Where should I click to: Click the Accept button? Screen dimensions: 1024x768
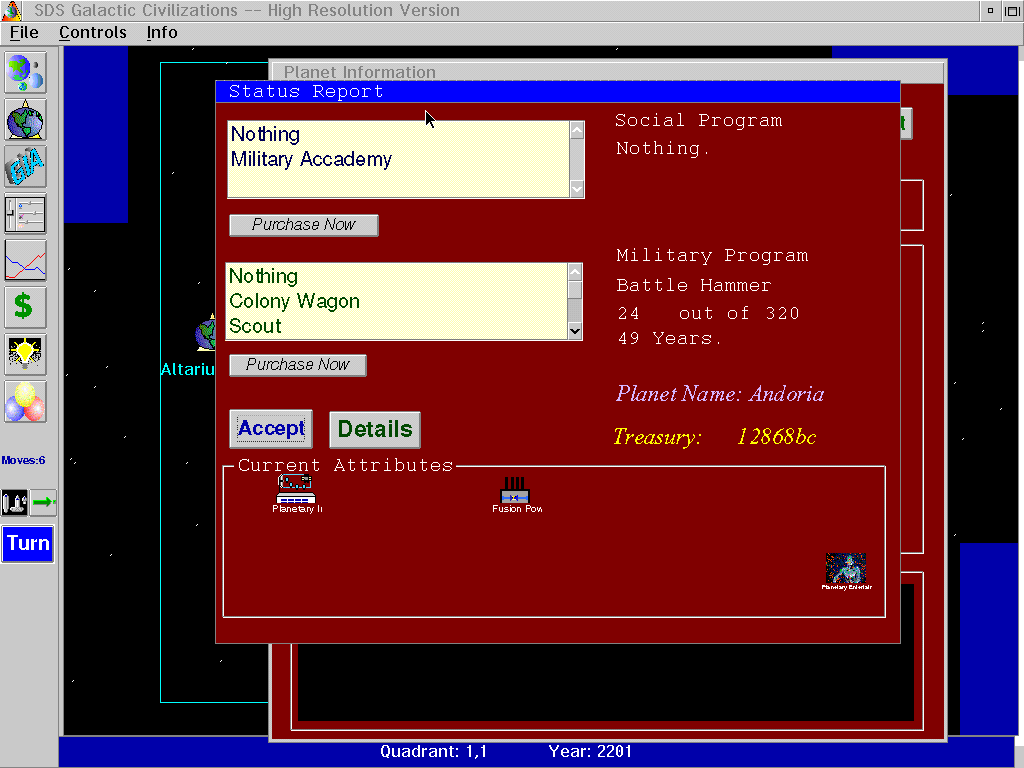(x=271, y=428)
